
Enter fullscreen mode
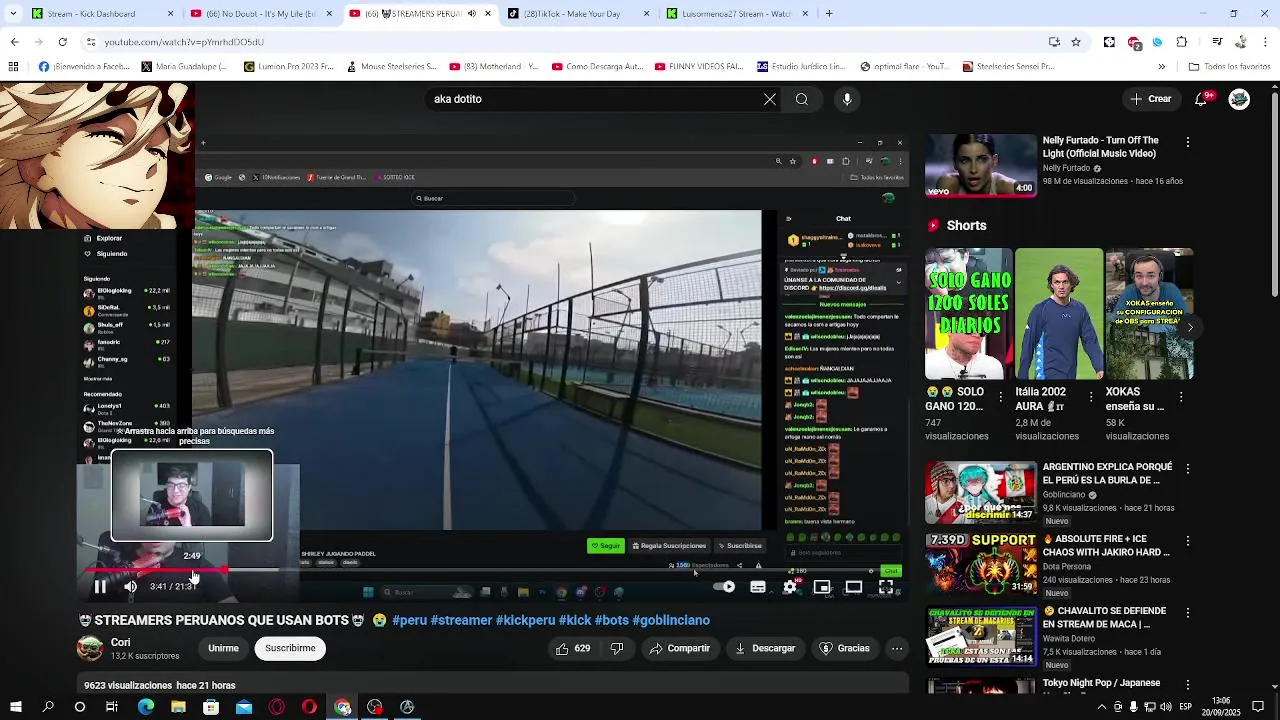click(x=886, y=587)
